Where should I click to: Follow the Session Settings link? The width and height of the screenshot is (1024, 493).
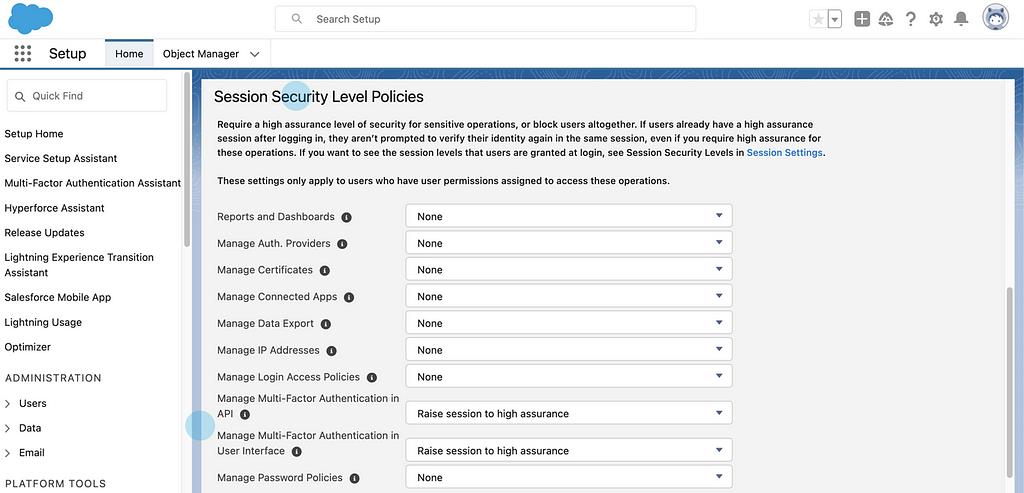pos(784,153)
